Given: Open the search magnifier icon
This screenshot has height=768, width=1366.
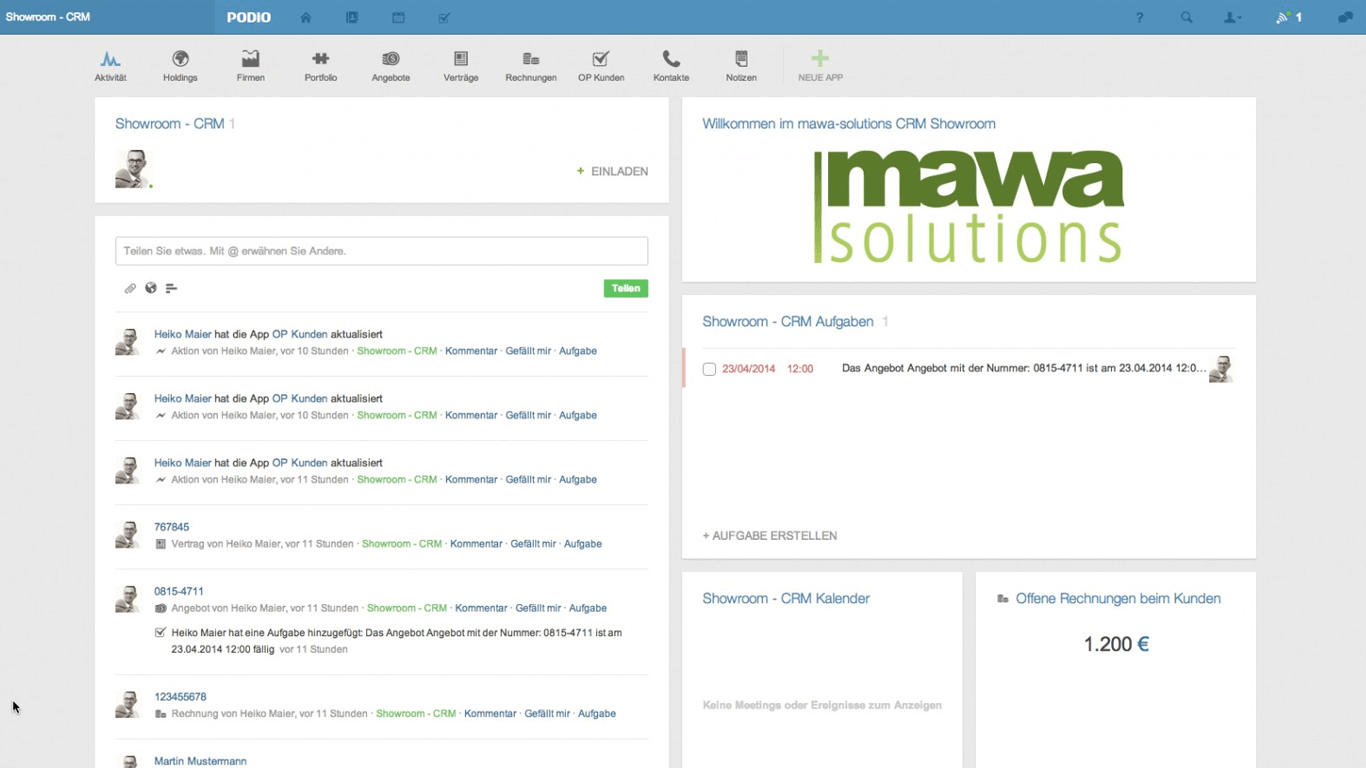Looking at the screenshot, I should pos(1186,18).
